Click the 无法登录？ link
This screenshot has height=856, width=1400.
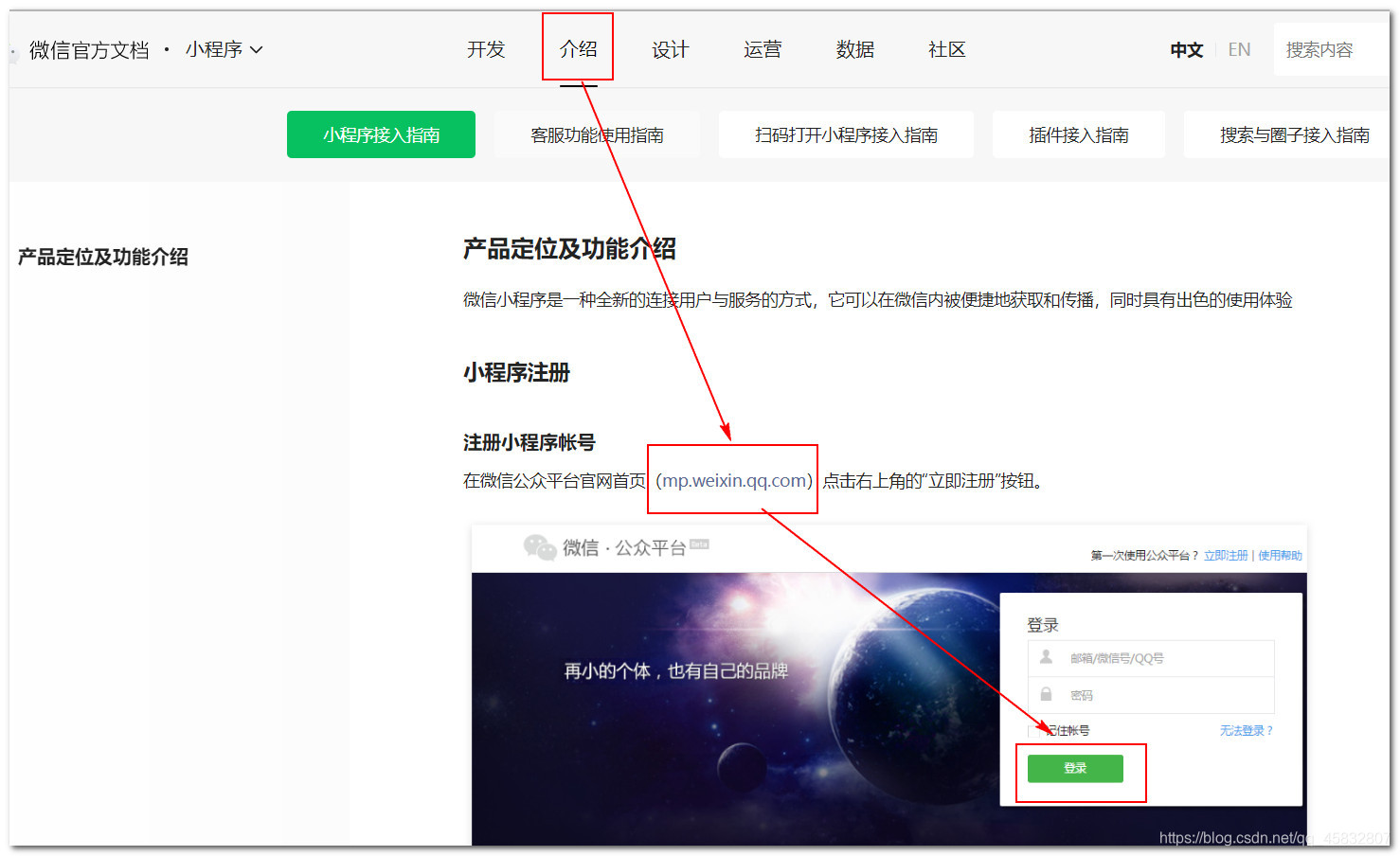1246,731
